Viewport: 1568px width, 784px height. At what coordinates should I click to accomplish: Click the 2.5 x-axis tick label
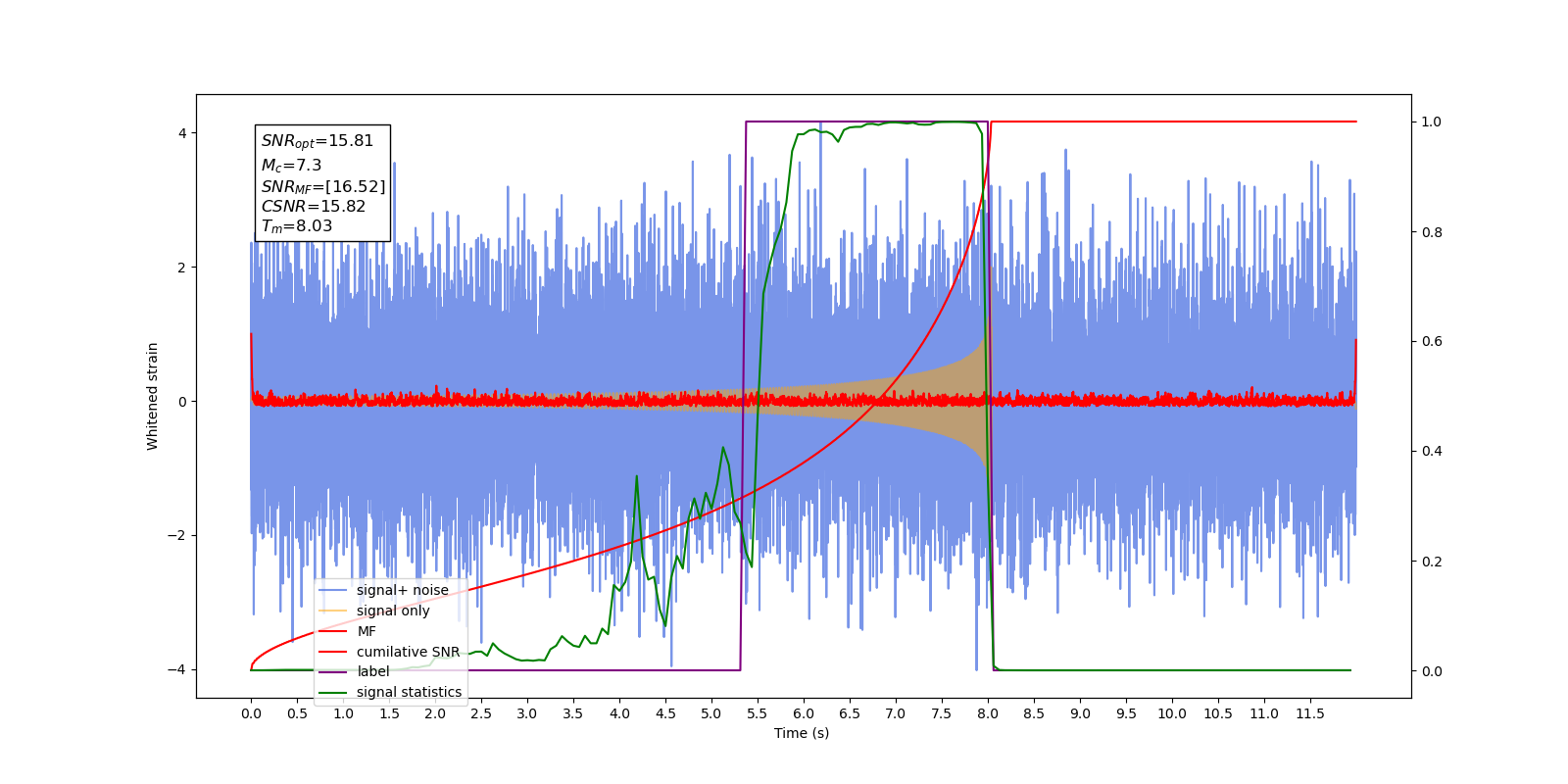pyautogui.click(x=481, y=713)
